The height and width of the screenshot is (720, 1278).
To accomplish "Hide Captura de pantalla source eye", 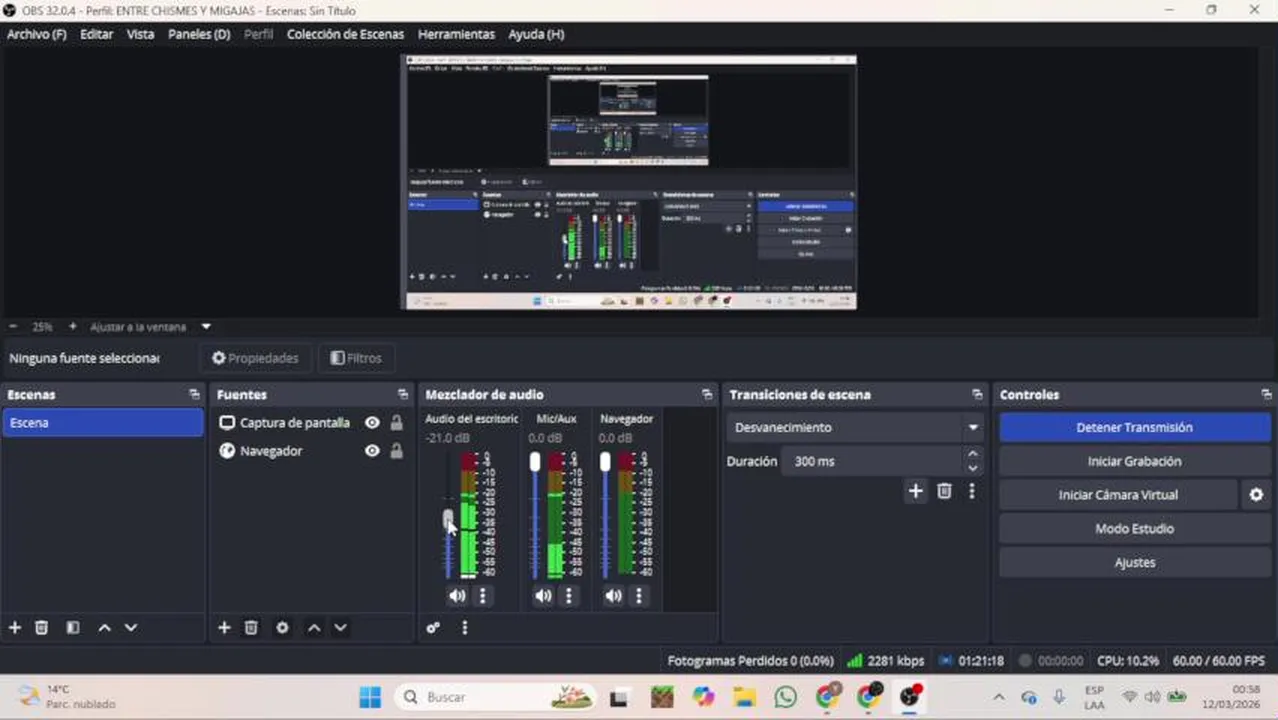I will pyautogui.click(x=372, y=423).
